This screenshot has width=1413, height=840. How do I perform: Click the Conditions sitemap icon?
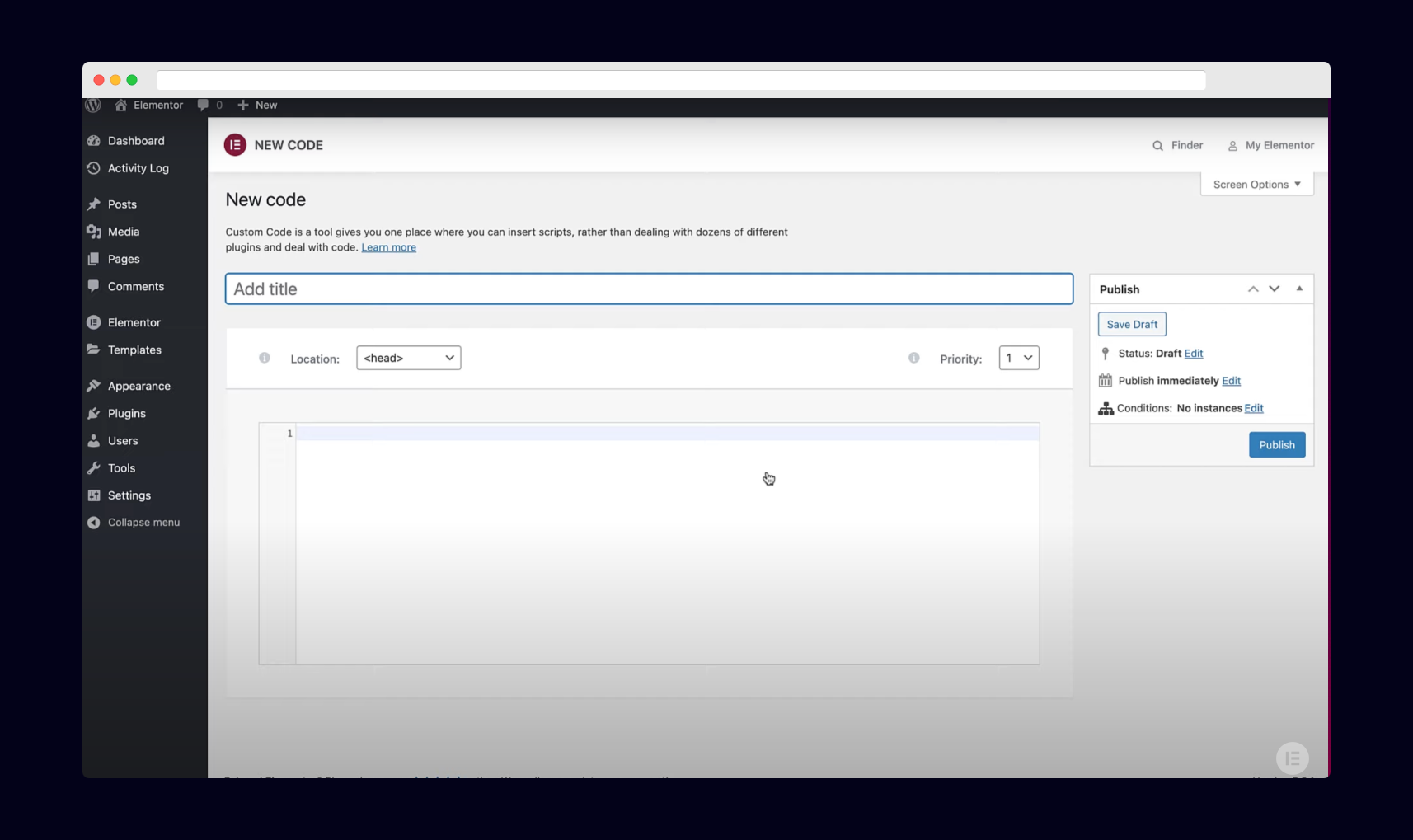click(x=1106, y=408)
